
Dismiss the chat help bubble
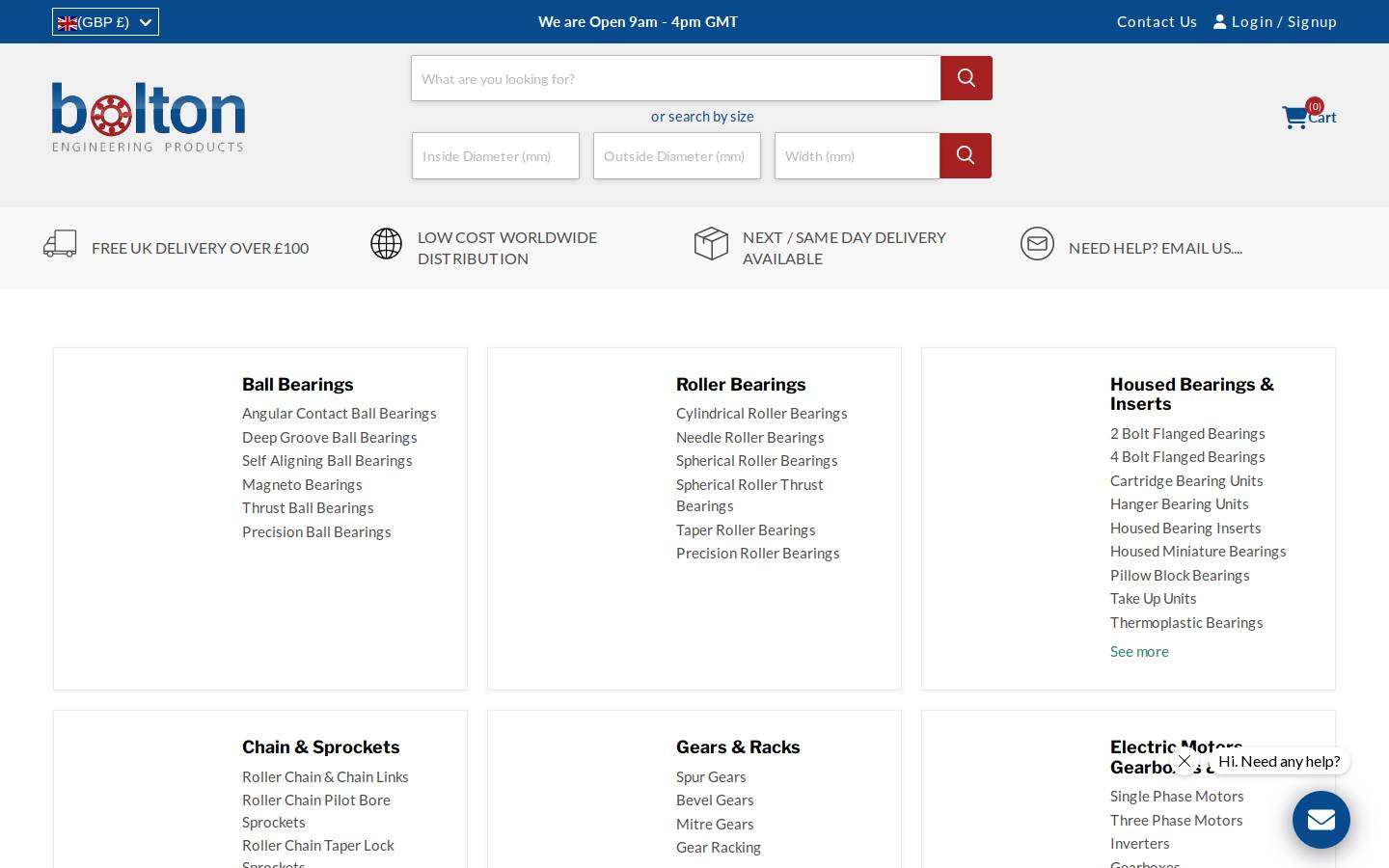pyautogui.click(x=1185, y=761)
